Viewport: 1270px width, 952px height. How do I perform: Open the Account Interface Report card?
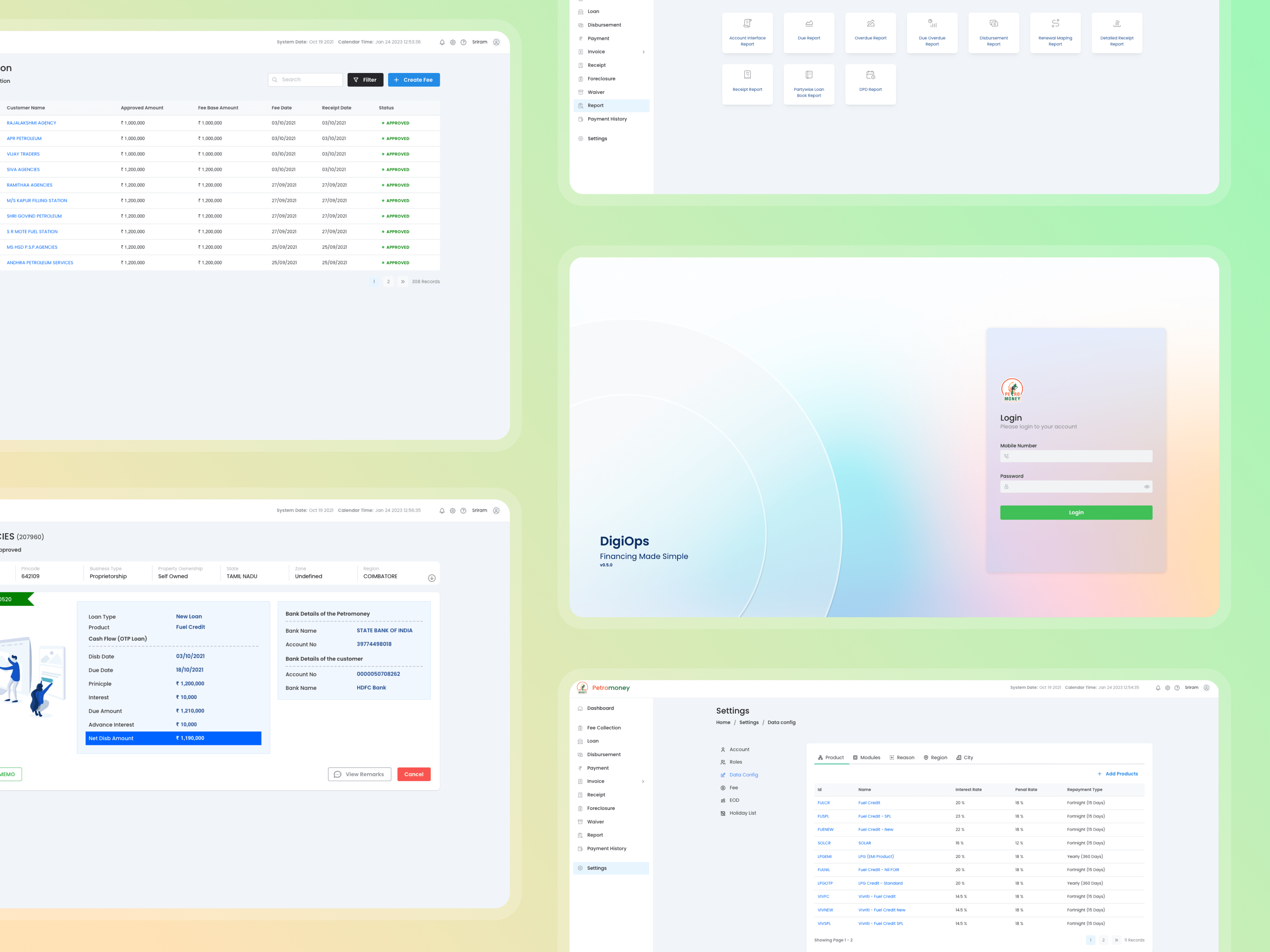747,33
